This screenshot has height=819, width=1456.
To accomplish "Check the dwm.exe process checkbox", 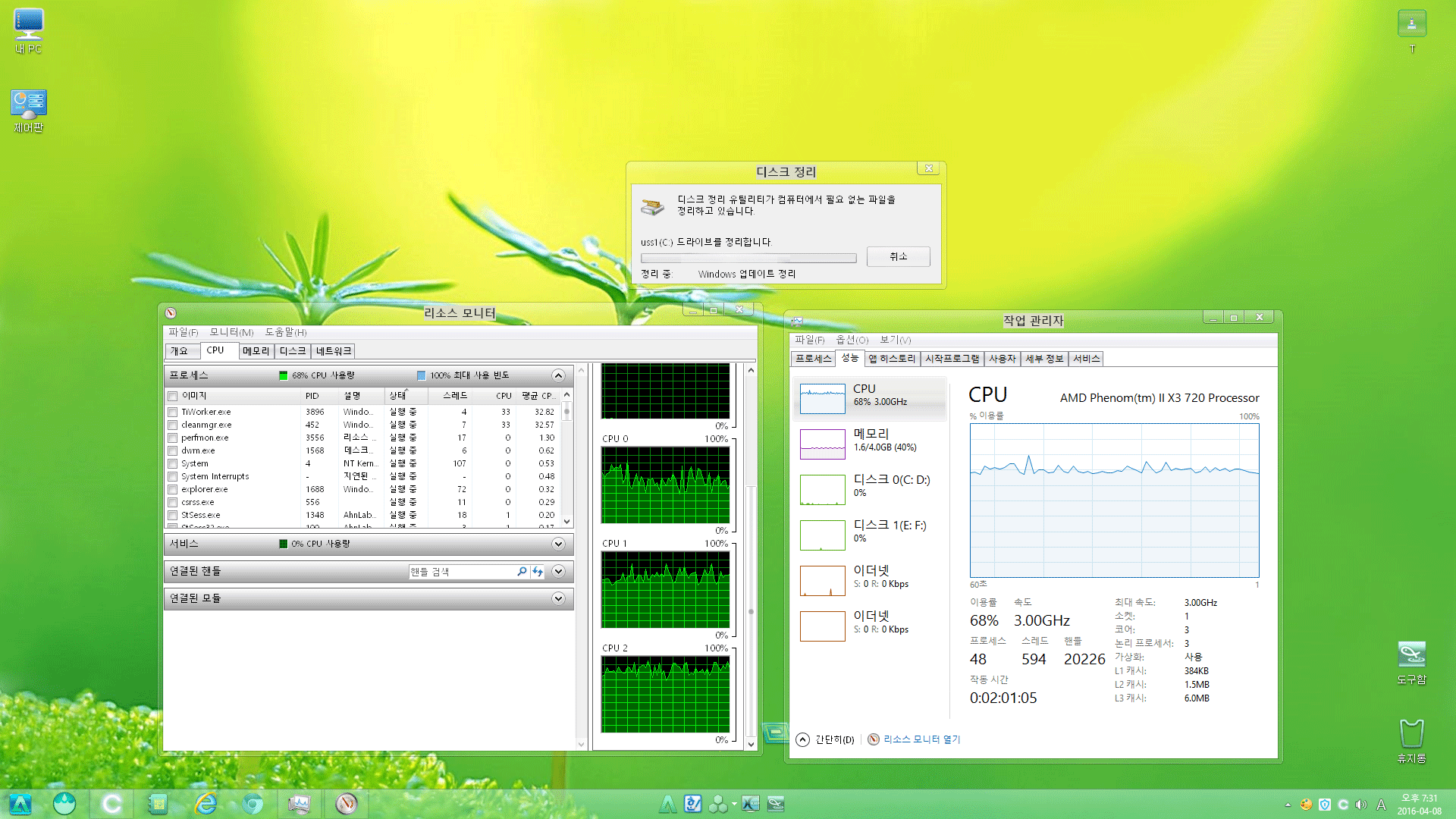I will pyautogui.click(x=173, y=451).
